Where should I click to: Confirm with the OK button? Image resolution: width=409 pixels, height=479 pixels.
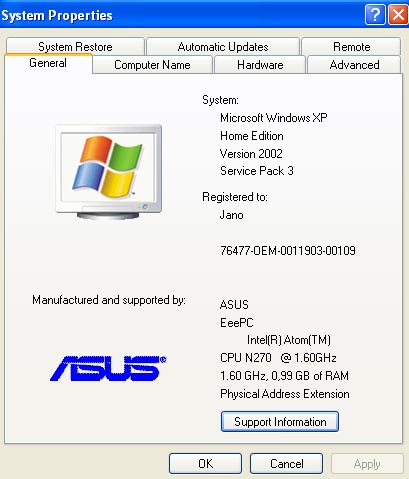tap(205, 464)
